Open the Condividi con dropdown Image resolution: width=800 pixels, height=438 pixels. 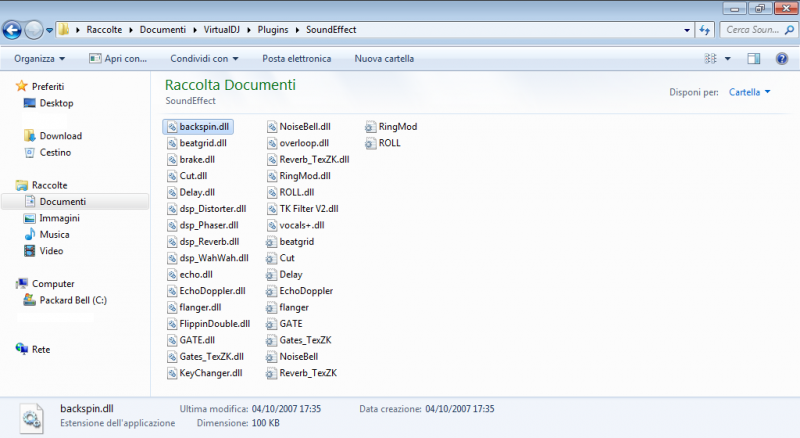pyautogui.click(x=204, y=59)
